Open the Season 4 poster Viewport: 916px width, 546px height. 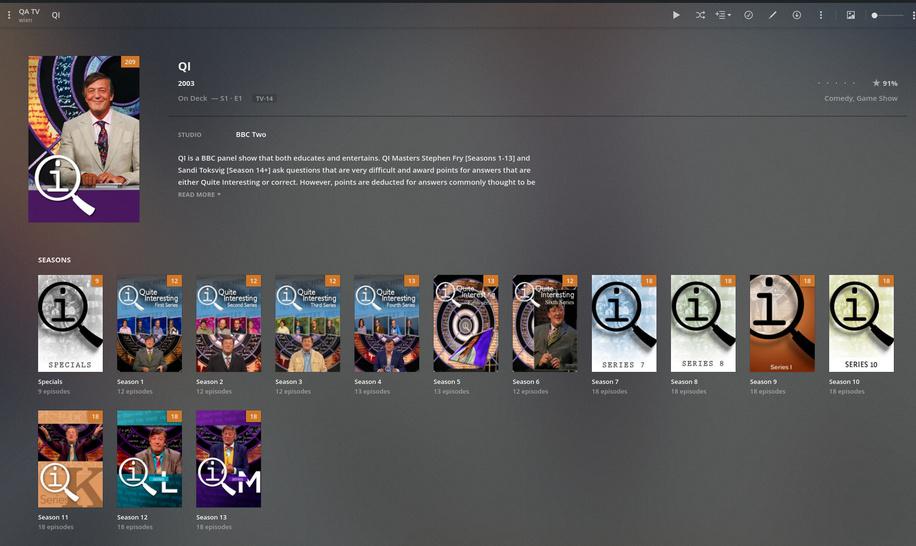tap(386, 324)
